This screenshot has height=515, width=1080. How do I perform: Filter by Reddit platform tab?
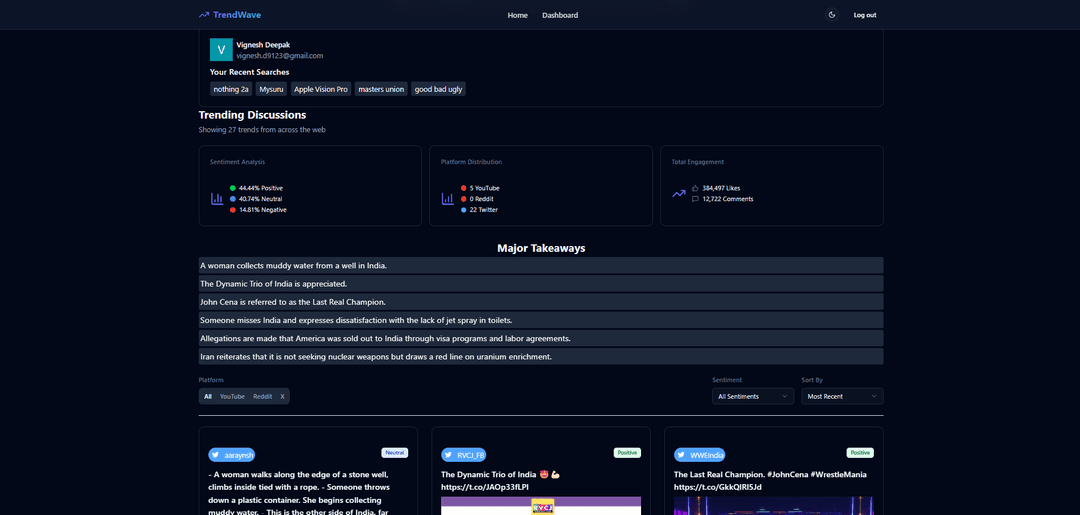tap(262, 397)
